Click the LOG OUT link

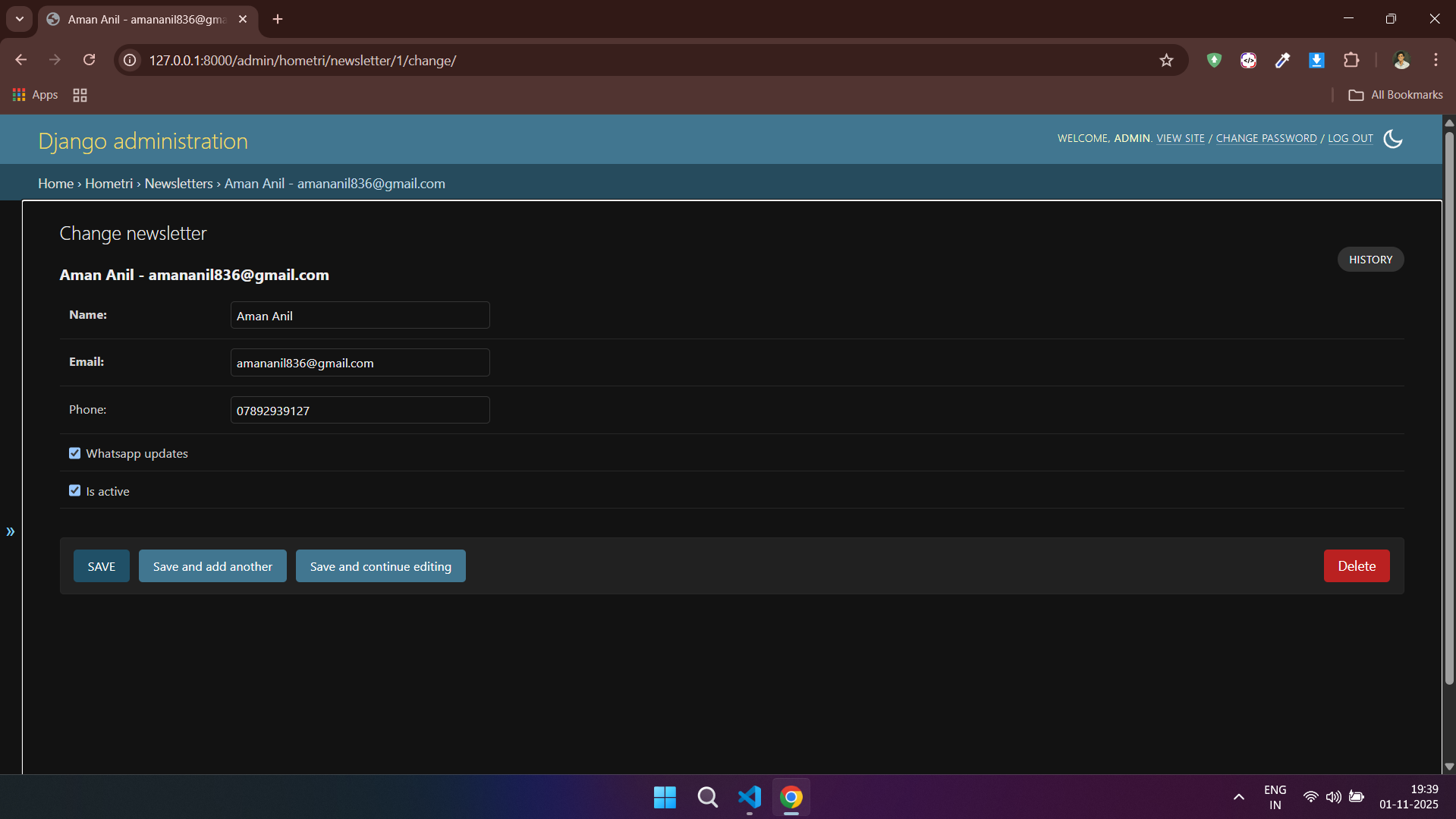click(x=1351, y=138)
